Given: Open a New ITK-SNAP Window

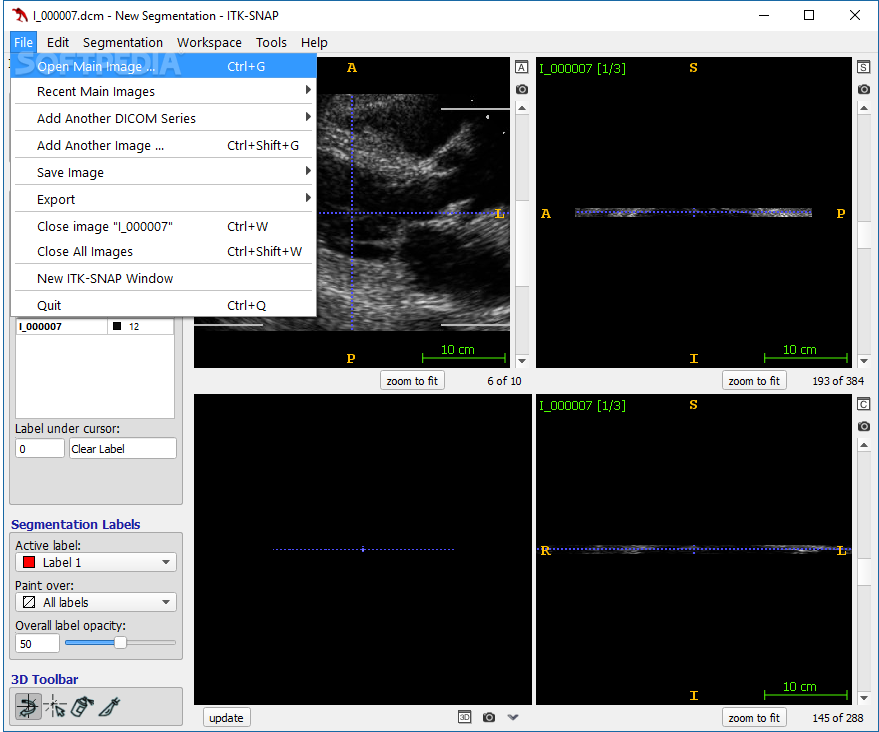Looking at the screenshot, I should (x=163, y=279).
